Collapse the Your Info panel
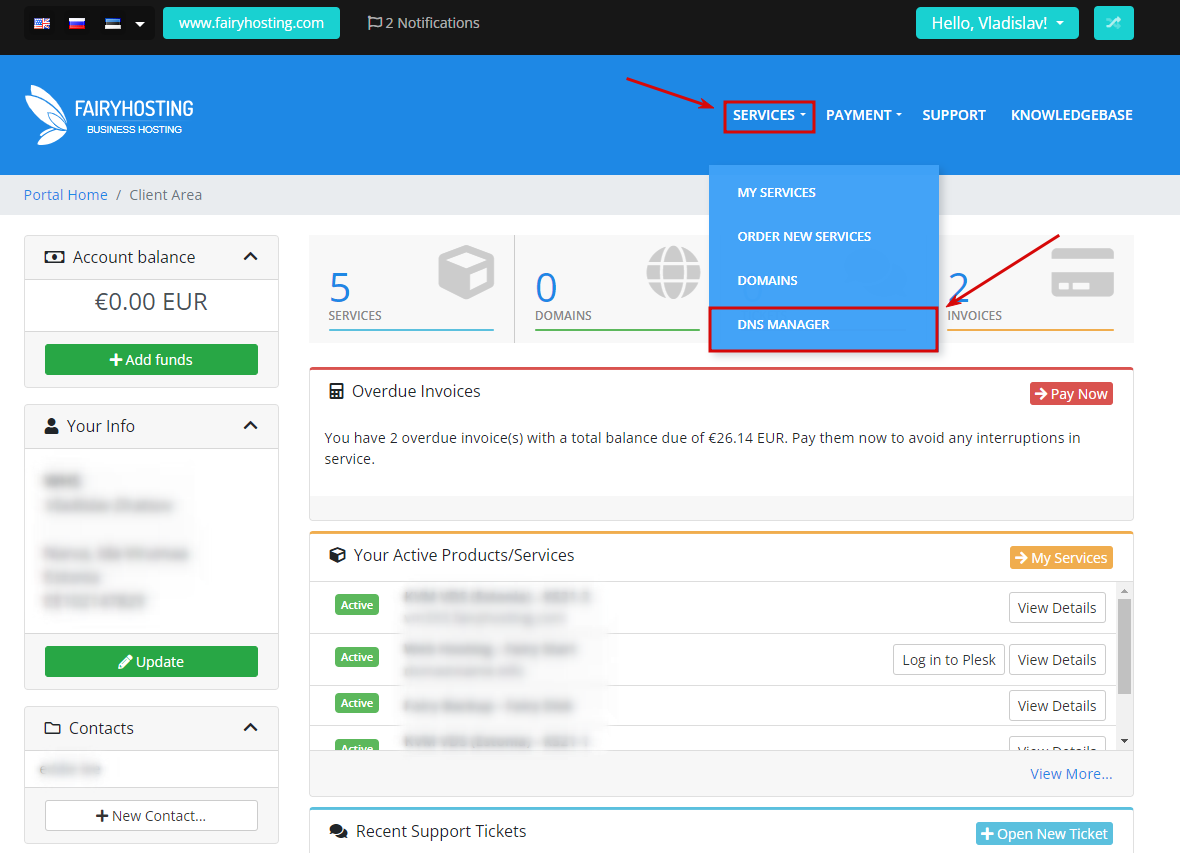Viewport: 1180px width, 853px height. click(x=250, y=426)
